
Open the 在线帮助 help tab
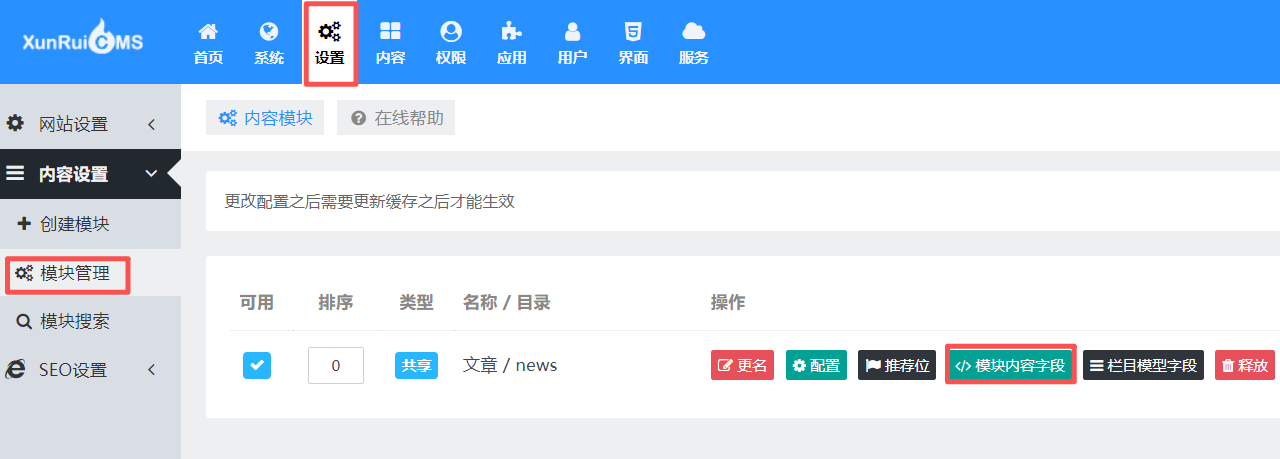pyautogui.click(x=396, y=118)
